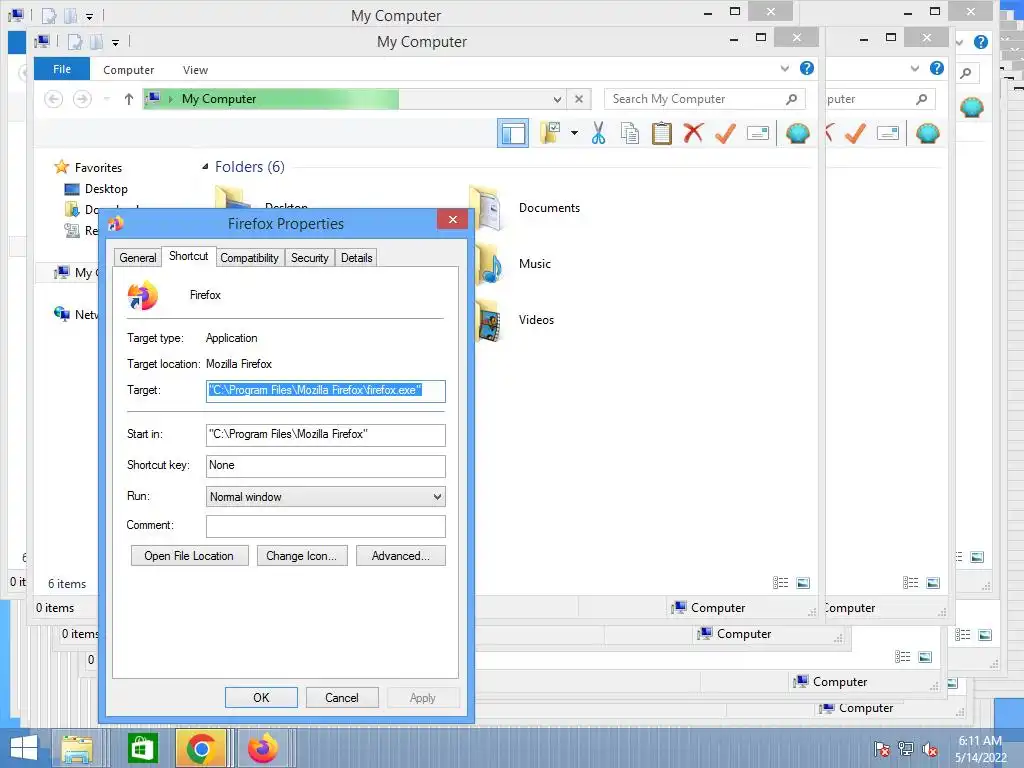This screenshot has height=768, width=1024.
Task: Open Firefox from the taskbar
Action: [263, 748]
